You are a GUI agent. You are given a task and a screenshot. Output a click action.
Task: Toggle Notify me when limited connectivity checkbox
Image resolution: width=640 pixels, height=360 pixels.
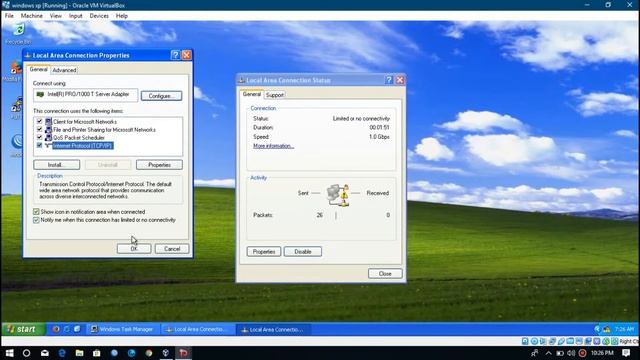point(36,220)
